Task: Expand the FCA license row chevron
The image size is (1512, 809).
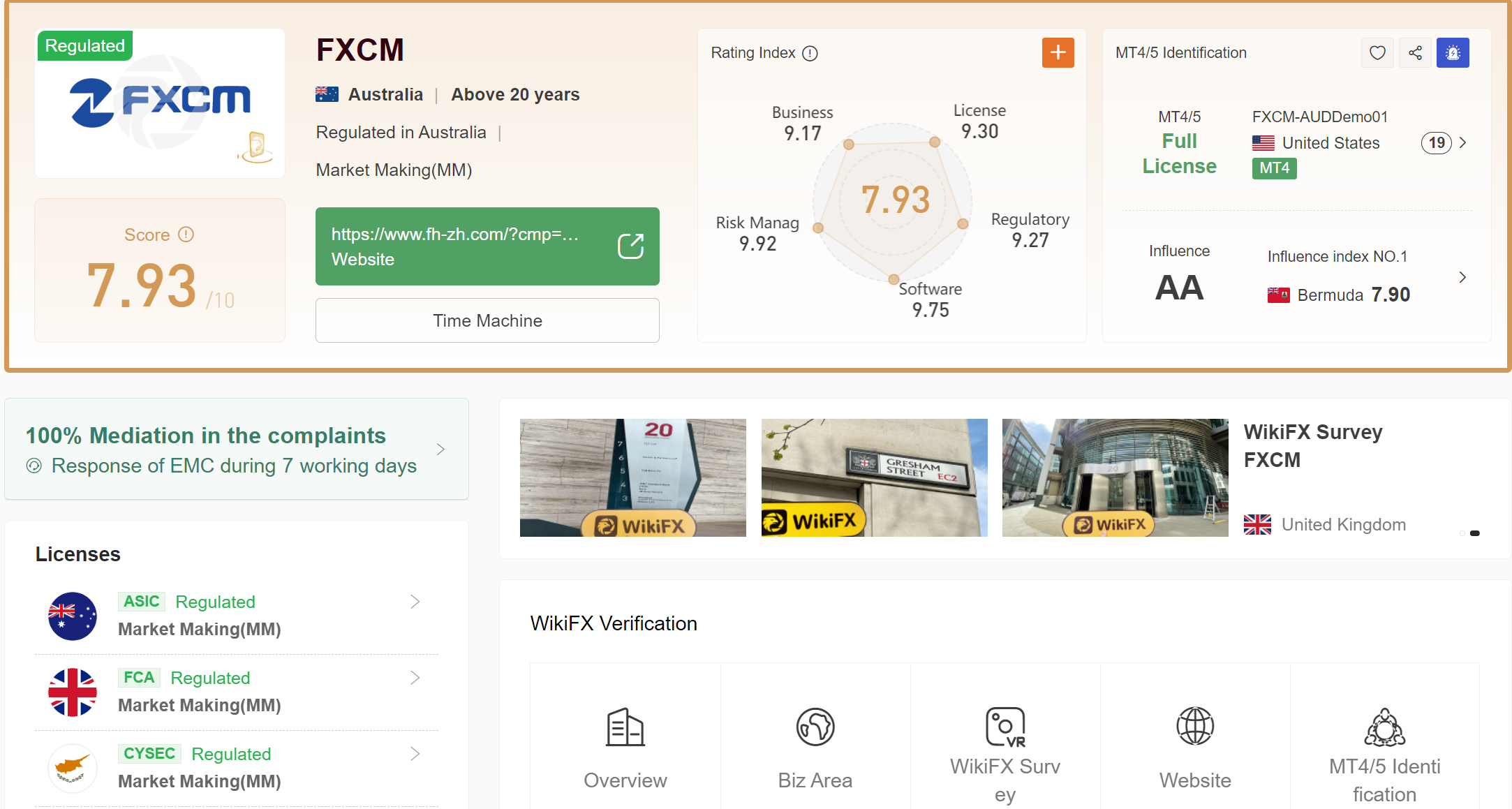Action: (415, 678)
